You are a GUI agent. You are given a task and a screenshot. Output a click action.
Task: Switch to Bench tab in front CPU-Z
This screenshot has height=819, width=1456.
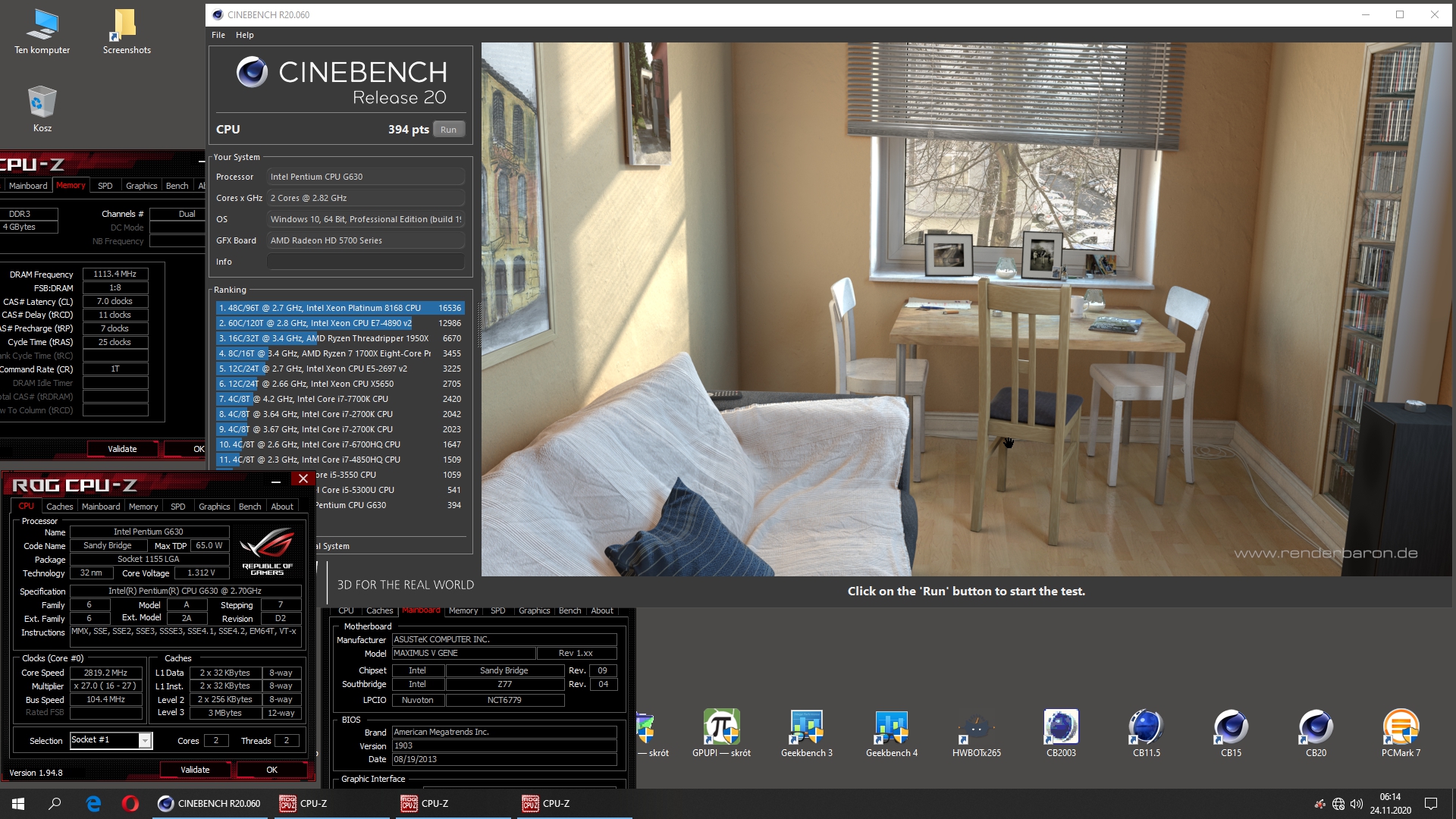[x=249, y=507]
